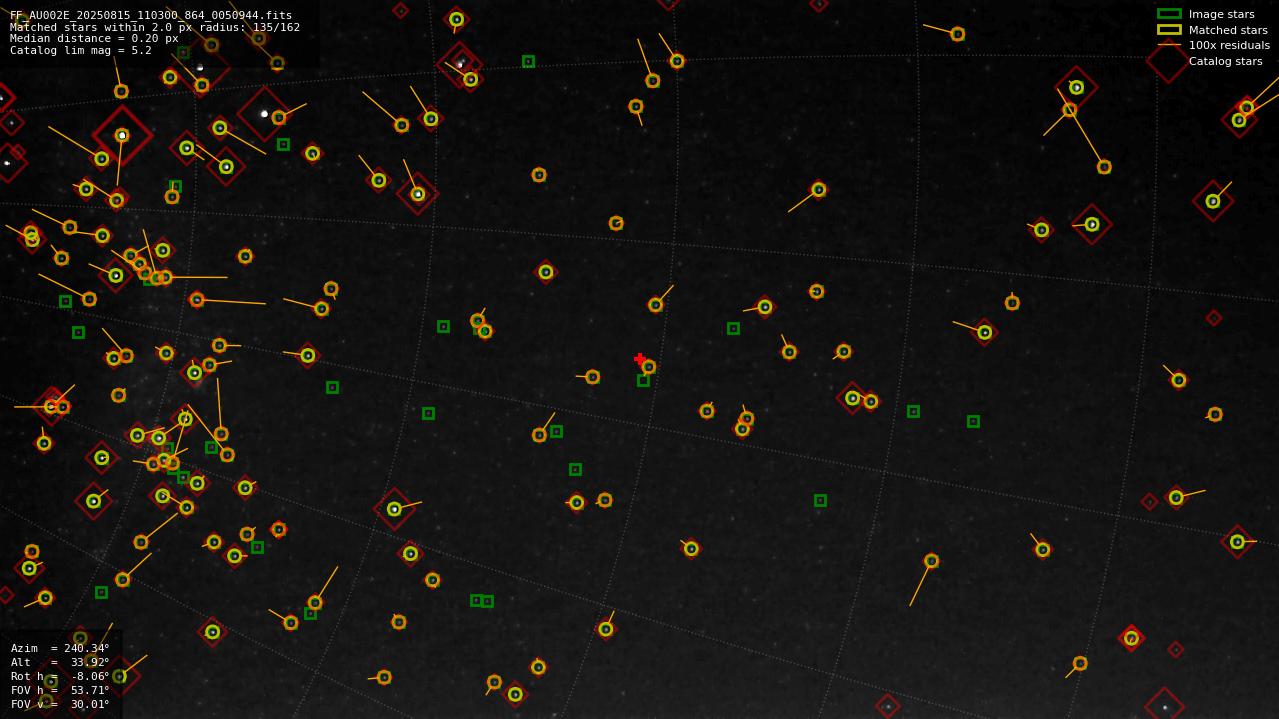This screenshot has height=719, width=1279.
Task: Click the yellow Matched stars legend swatch
Action: pos(1169,30)
